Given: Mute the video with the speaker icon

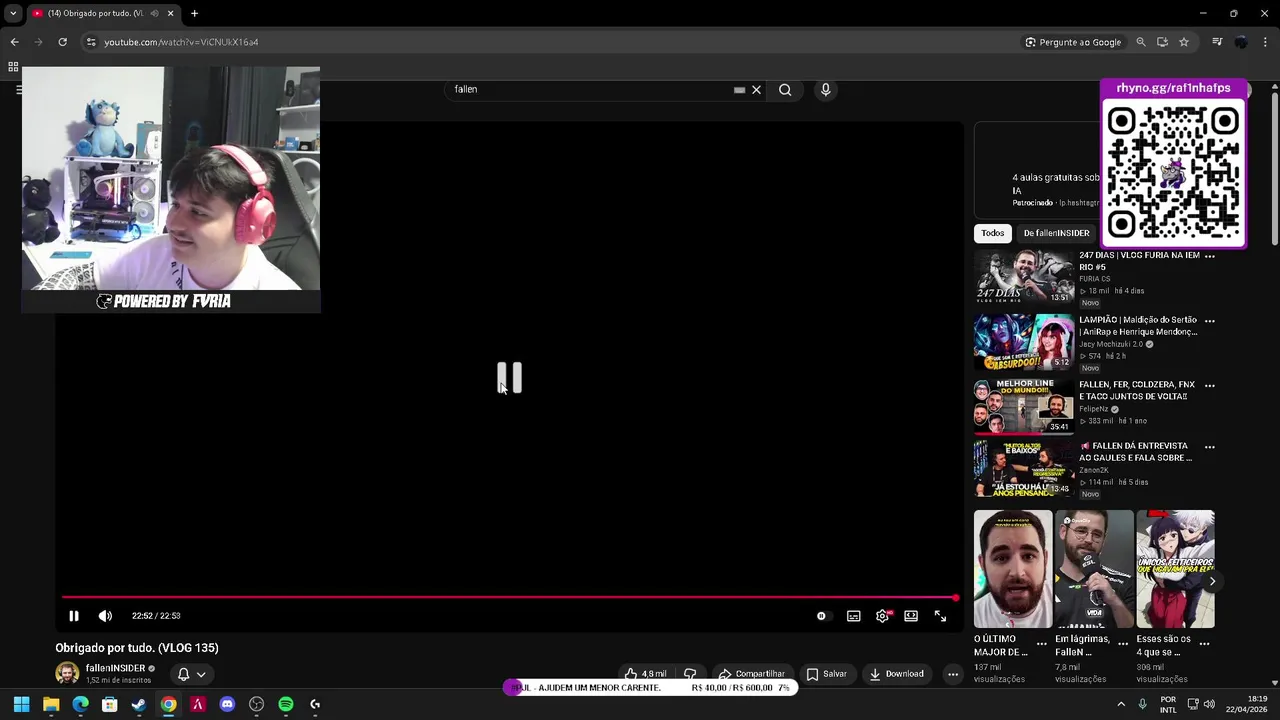Looking at the screenshot, I should pos(105,616).
